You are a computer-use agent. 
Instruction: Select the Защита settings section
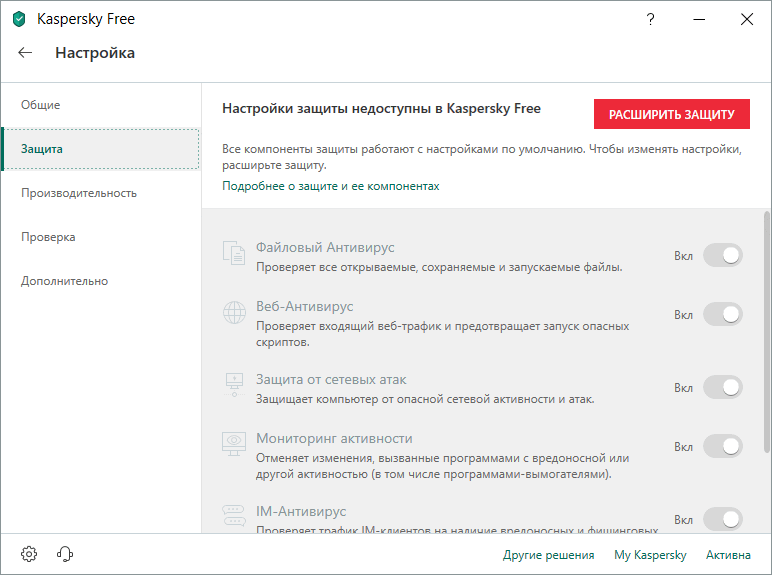click(101, 149)
